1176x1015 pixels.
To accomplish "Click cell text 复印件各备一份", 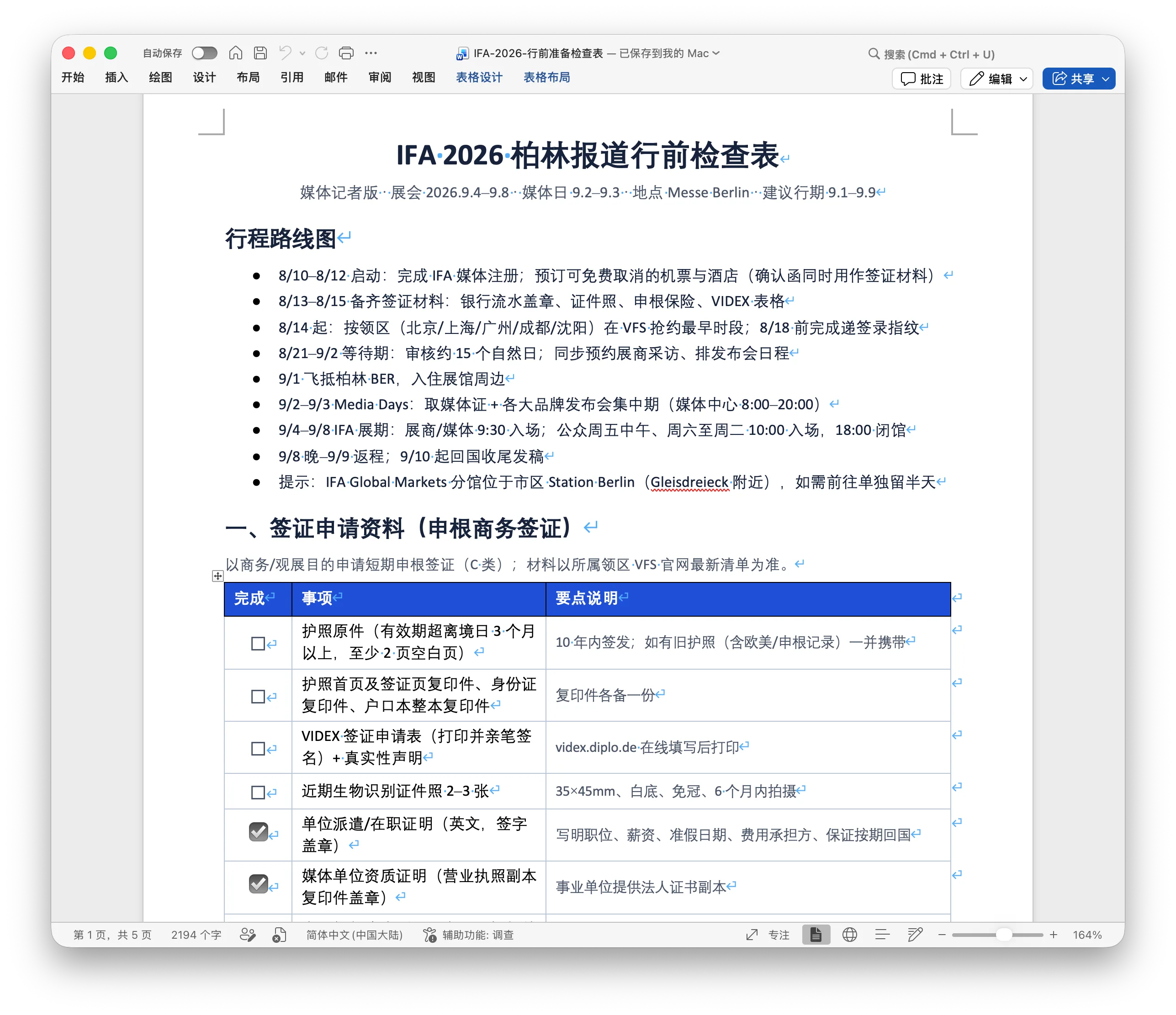I will pyautogui.click(x=605, y=695).
